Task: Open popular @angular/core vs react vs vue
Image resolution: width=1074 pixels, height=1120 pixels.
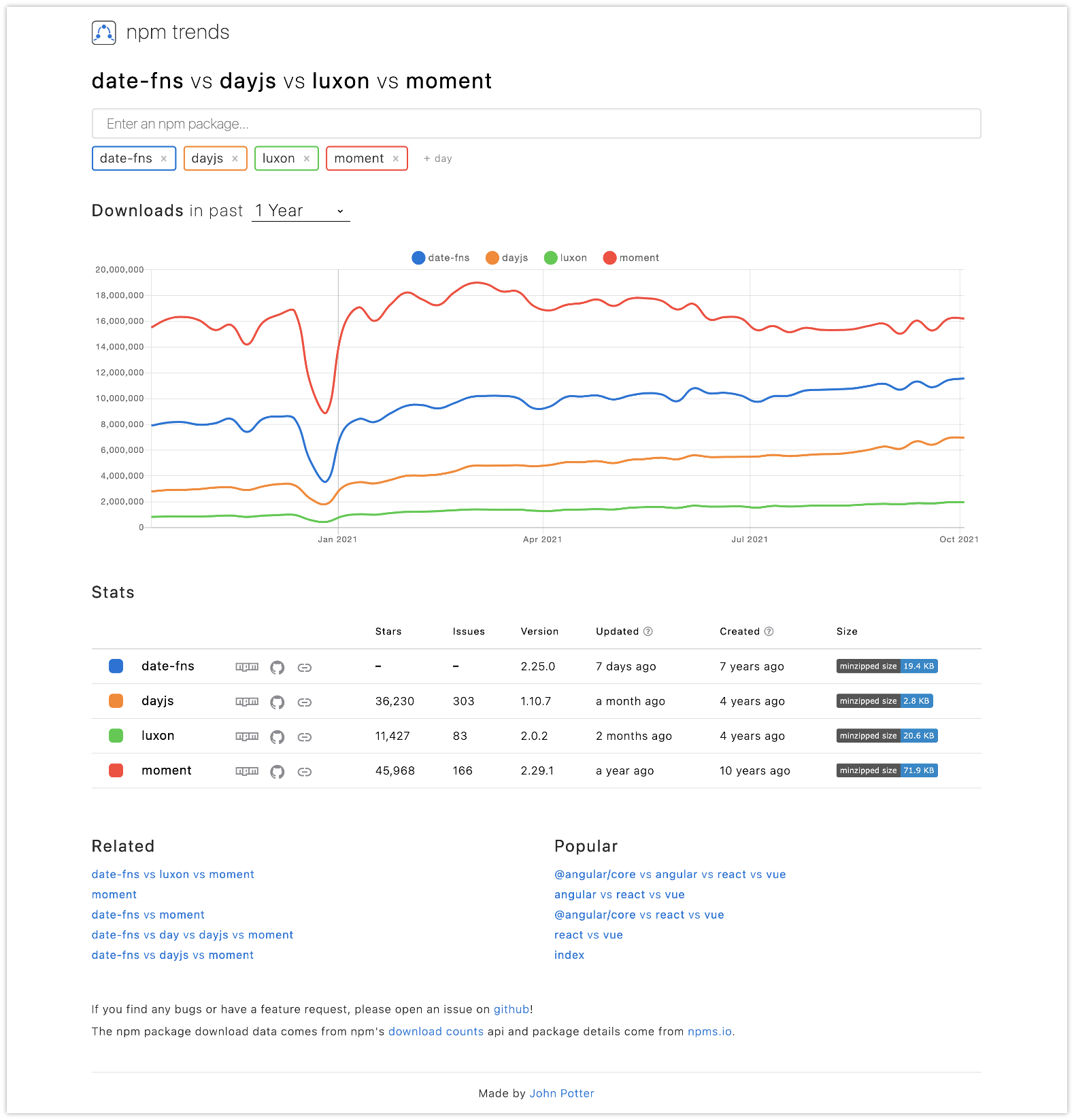Action: pyautogui.click(x=639, y=915)
